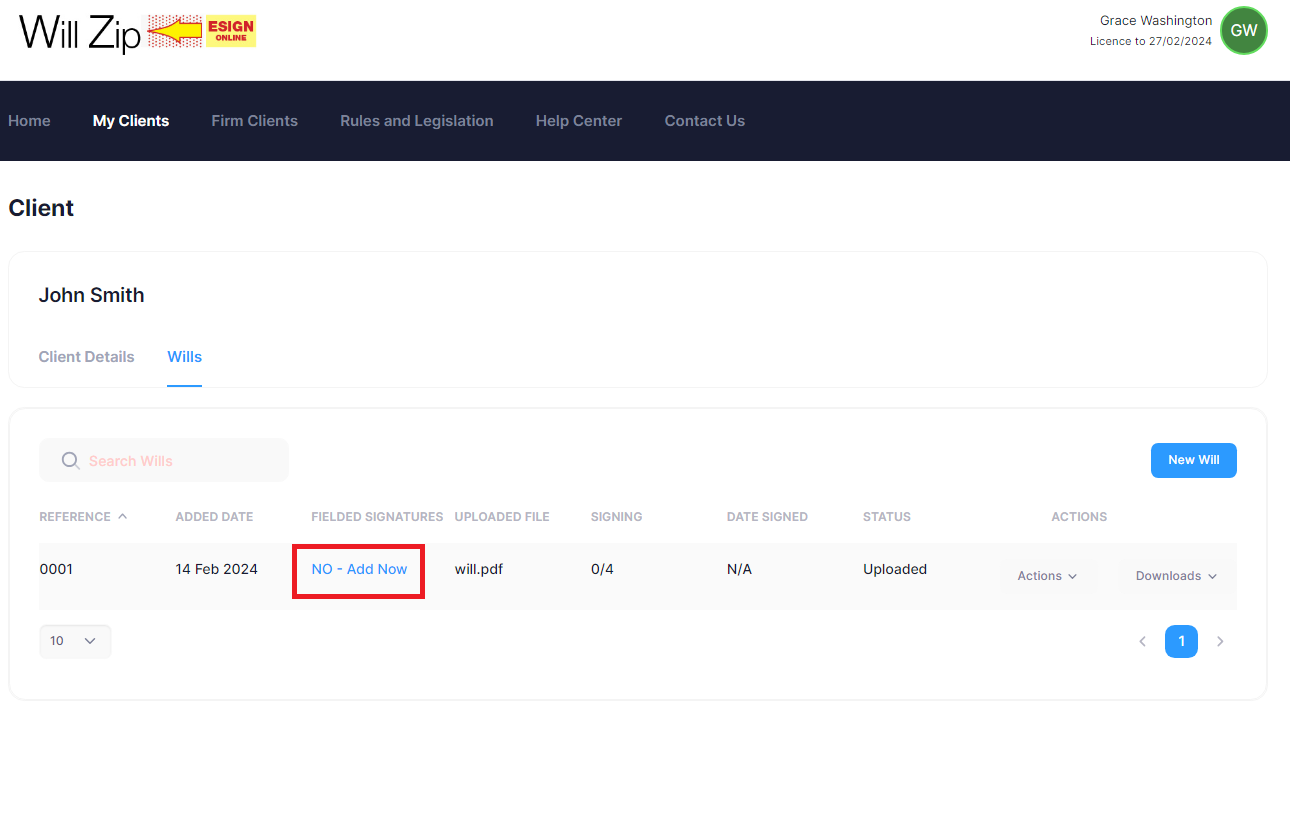Click the will.pdf file name

(x=479, y=569)
